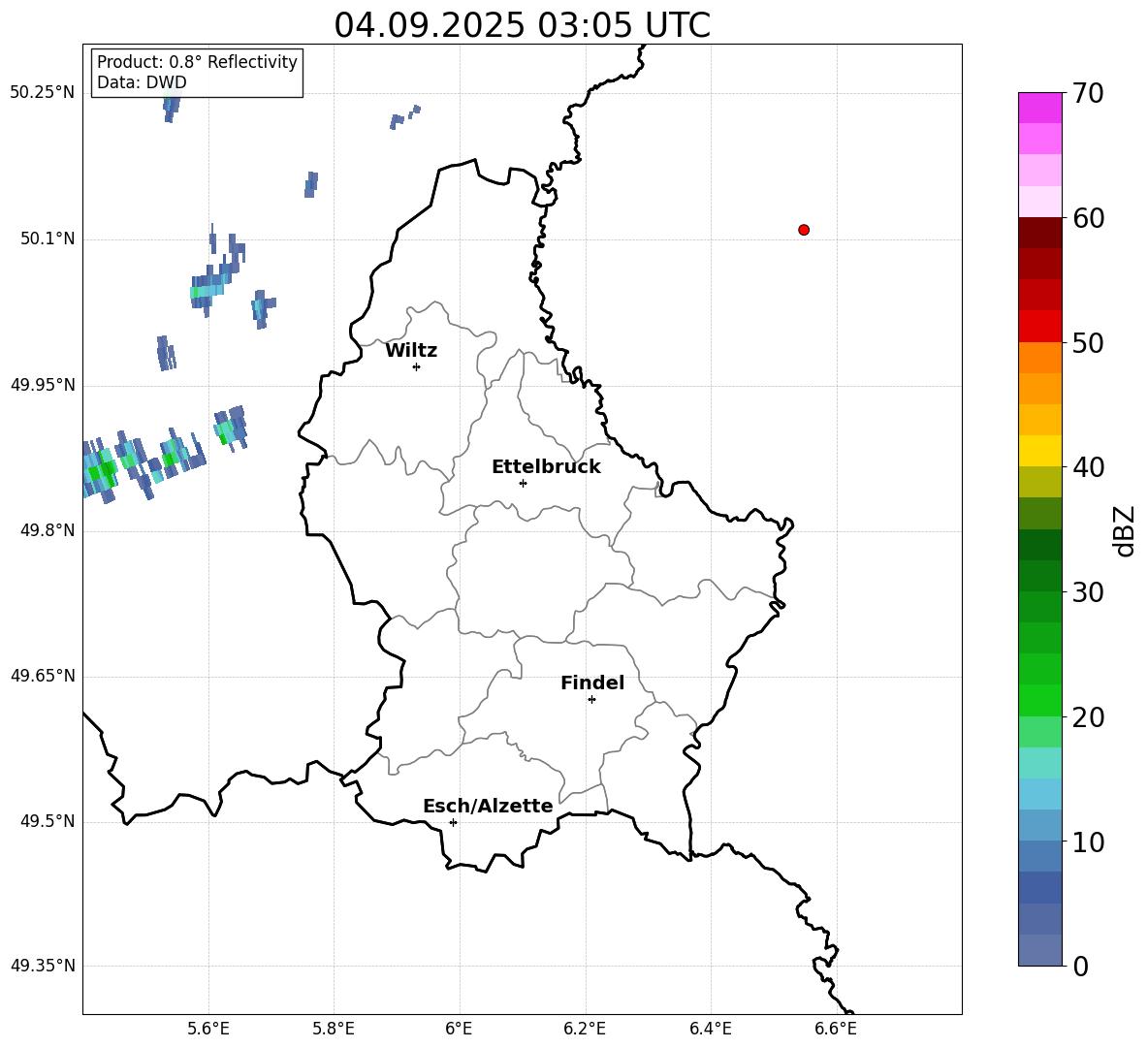Click the 50.25°N latitude label
This screenshot has width=1148, height=1048.
43,93
